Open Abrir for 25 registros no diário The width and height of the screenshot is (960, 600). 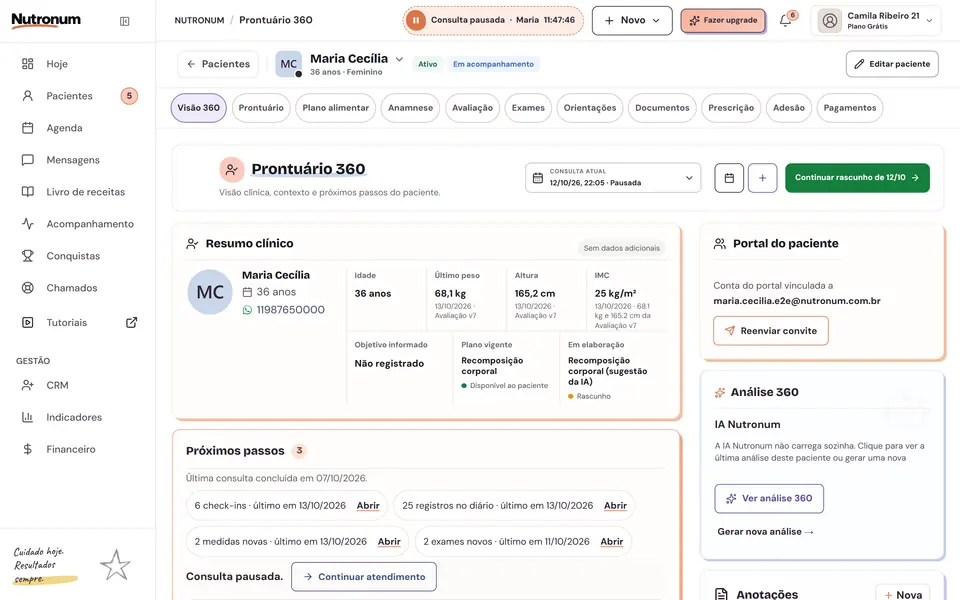615,506
